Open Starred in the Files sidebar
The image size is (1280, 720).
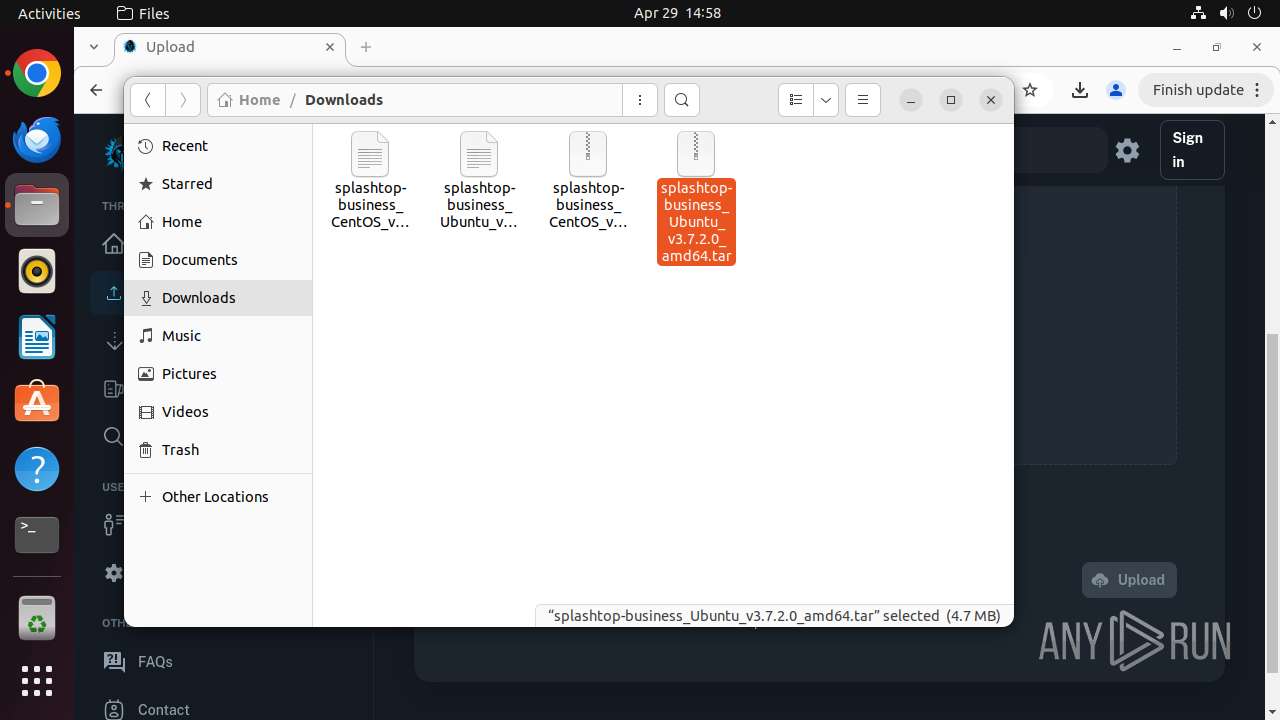click(x=218, y=184)
